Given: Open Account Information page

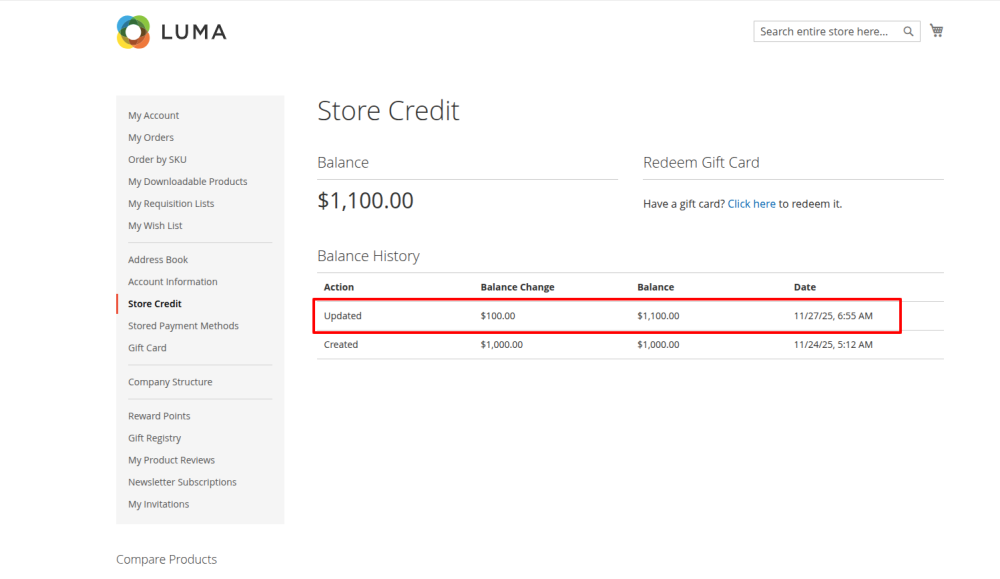Looking at the screenshot, I should pos(172,282).
